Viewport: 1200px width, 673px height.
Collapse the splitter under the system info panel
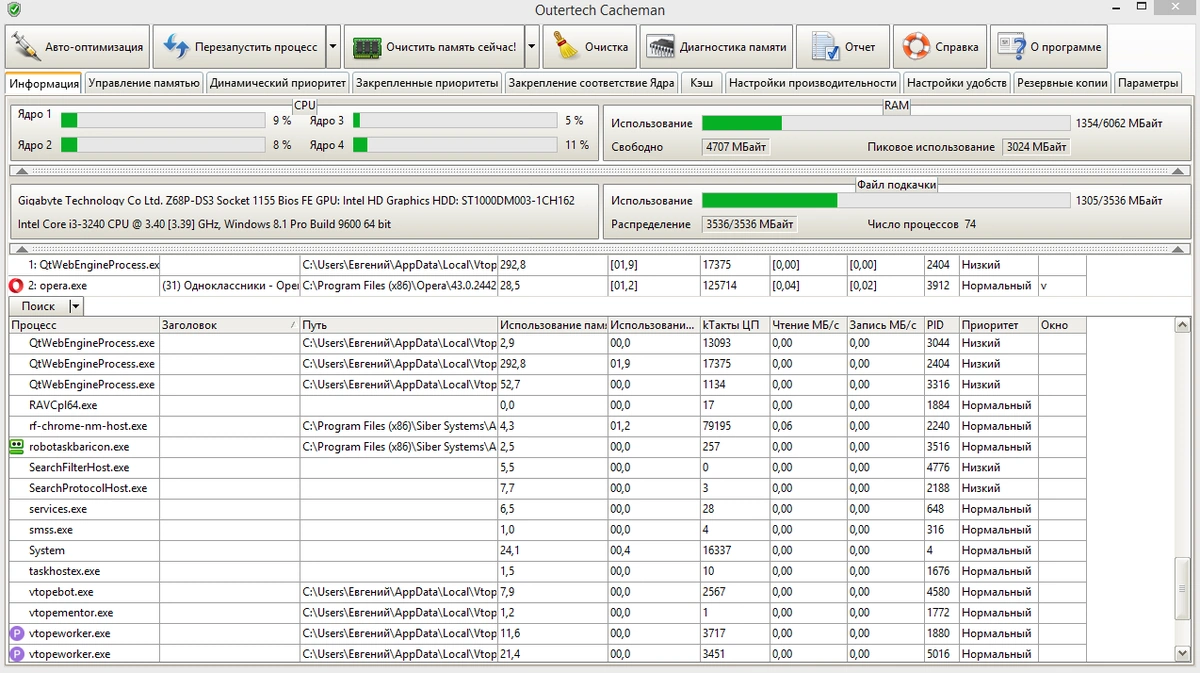click(x=600, y=249)
